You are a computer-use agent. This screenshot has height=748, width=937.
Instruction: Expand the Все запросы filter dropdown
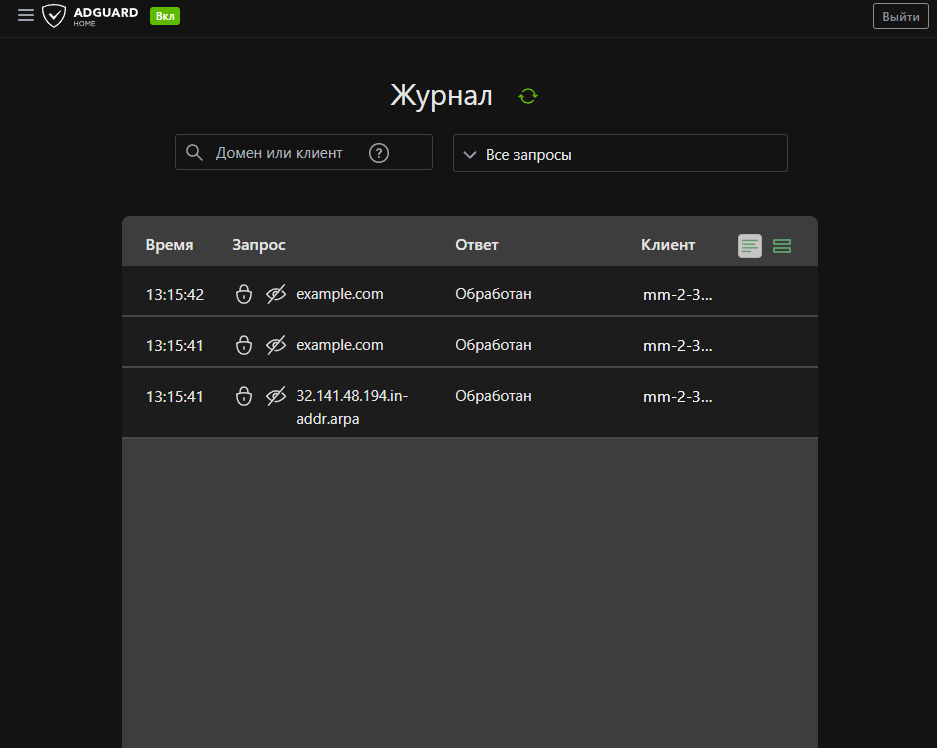click(620, 154)
